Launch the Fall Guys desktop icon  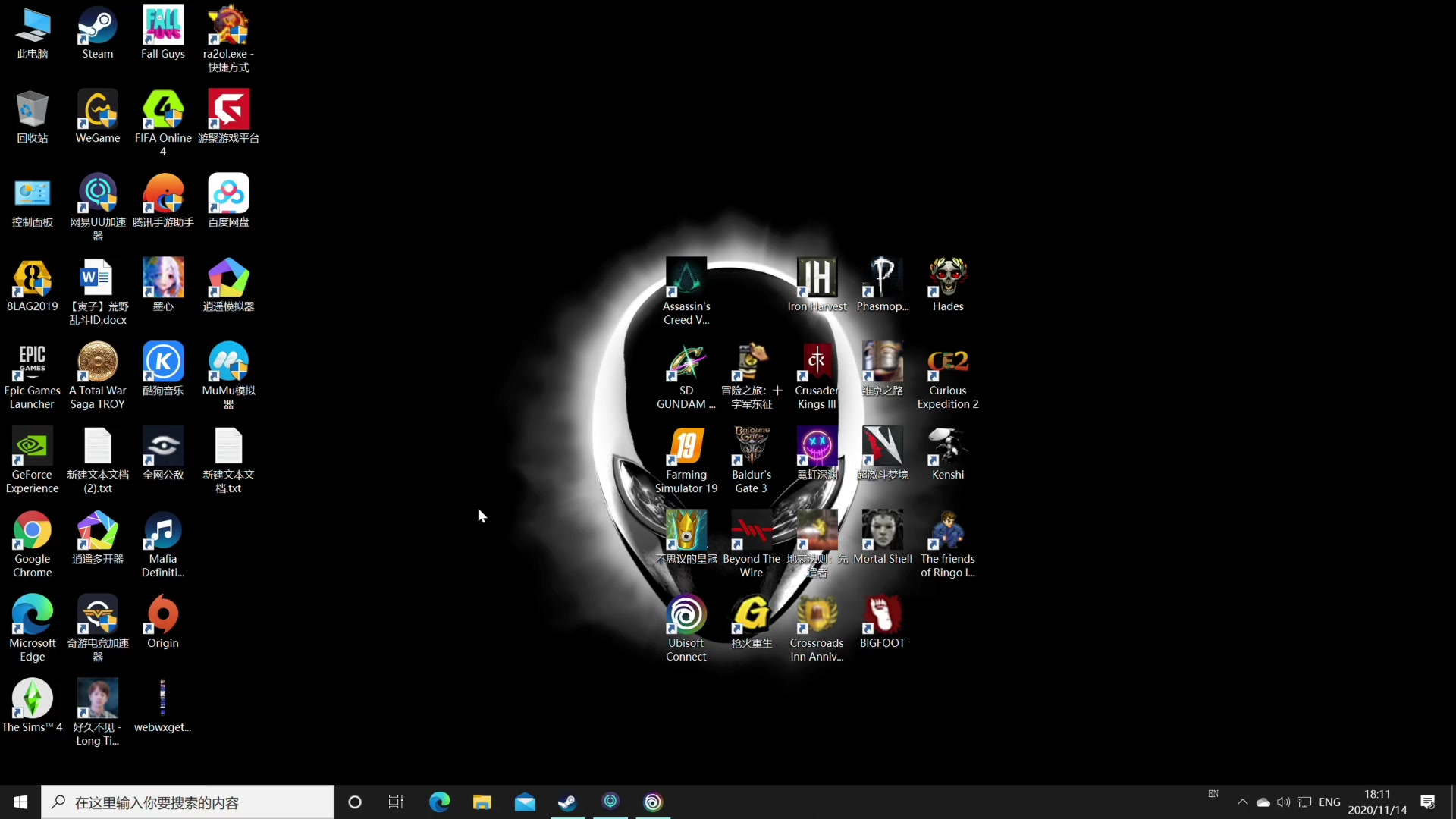[163, 33]
